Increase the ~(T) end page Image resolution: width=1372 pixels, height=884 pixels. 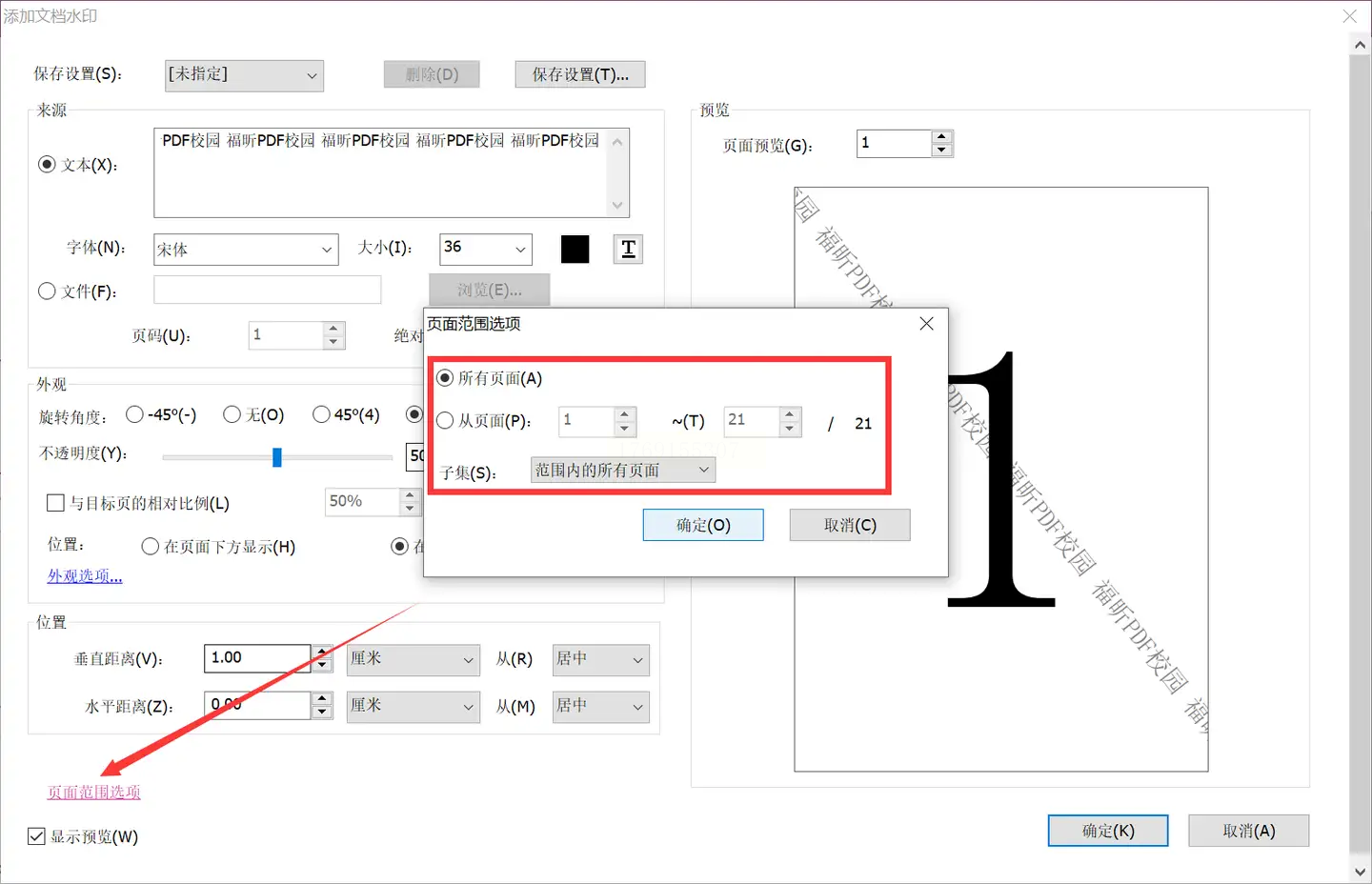[790, 414]
